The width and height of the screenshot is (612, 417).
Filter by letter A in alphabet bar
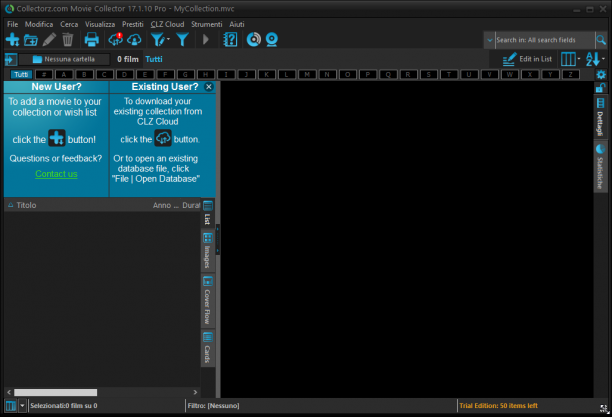point(64,74)
